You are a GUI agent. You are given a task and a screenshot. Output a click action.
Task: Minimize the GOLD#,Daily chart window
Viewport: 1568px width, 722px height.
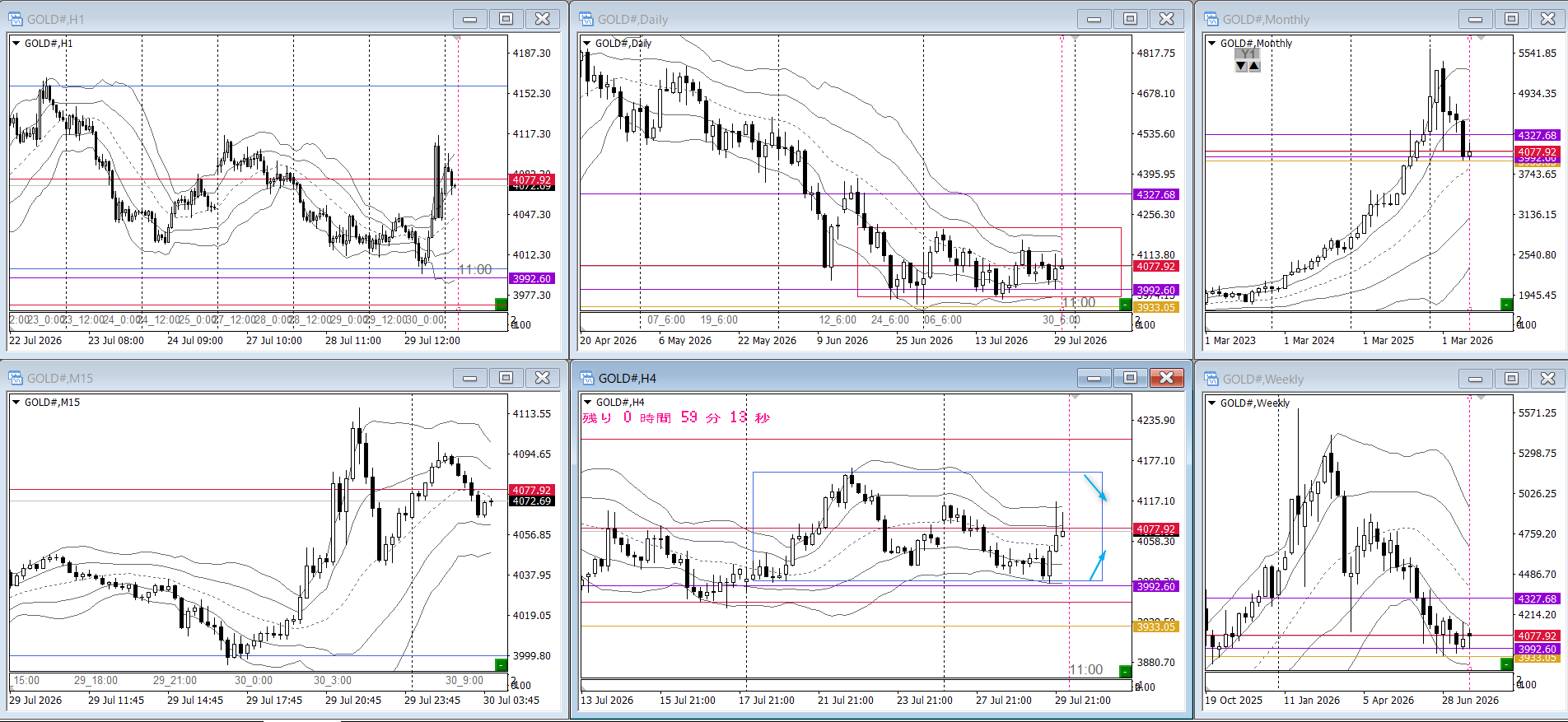click(1094, 19)
